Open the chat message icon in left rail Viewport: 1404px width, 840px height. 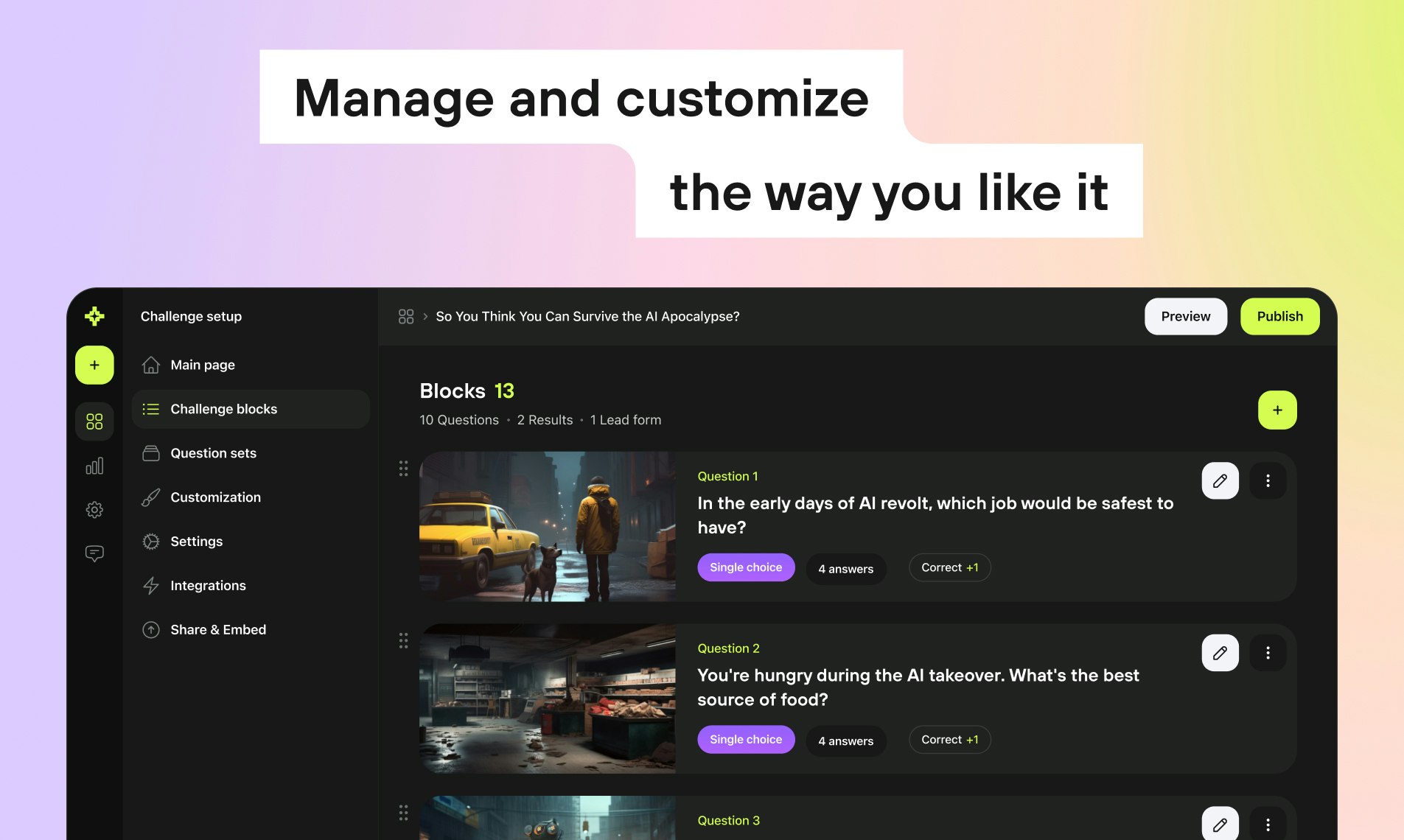click(x=94, y=553)
